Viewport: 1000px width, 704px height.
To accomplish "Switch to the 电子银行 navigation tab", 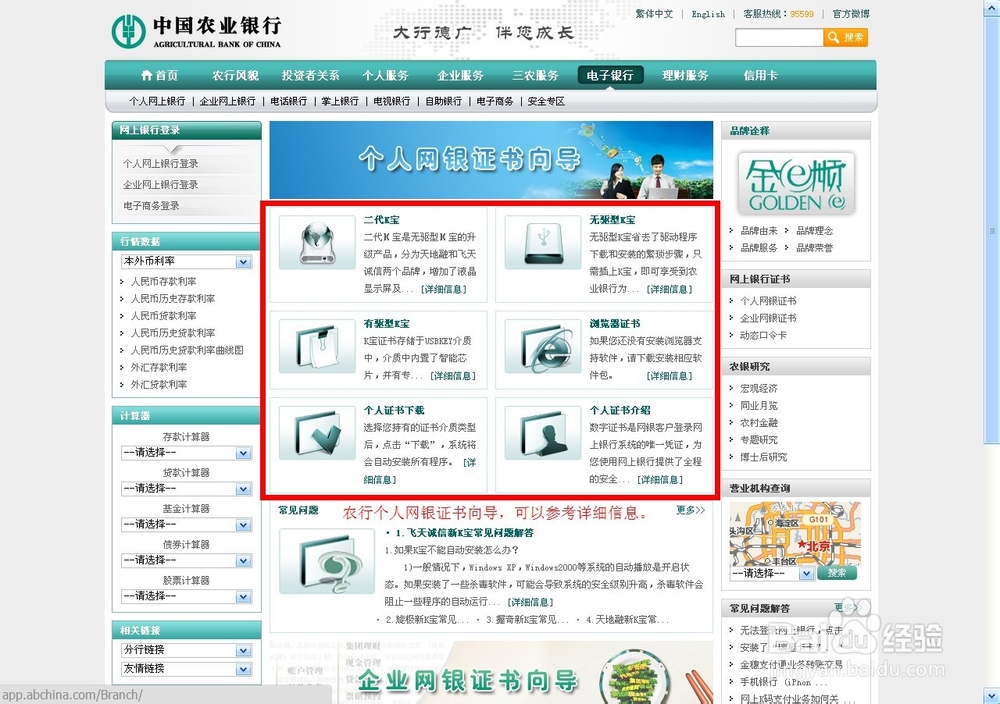I will pos(609,74).
